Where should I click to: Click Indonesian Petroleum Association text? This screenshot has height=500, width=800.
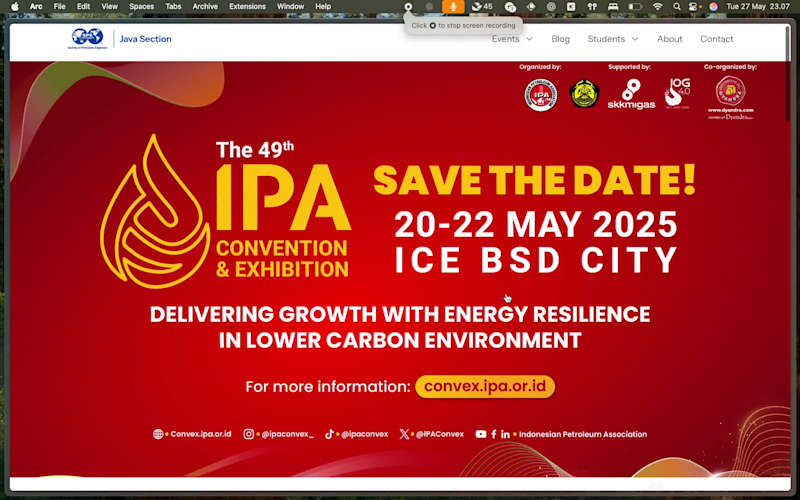click(583, 434)
